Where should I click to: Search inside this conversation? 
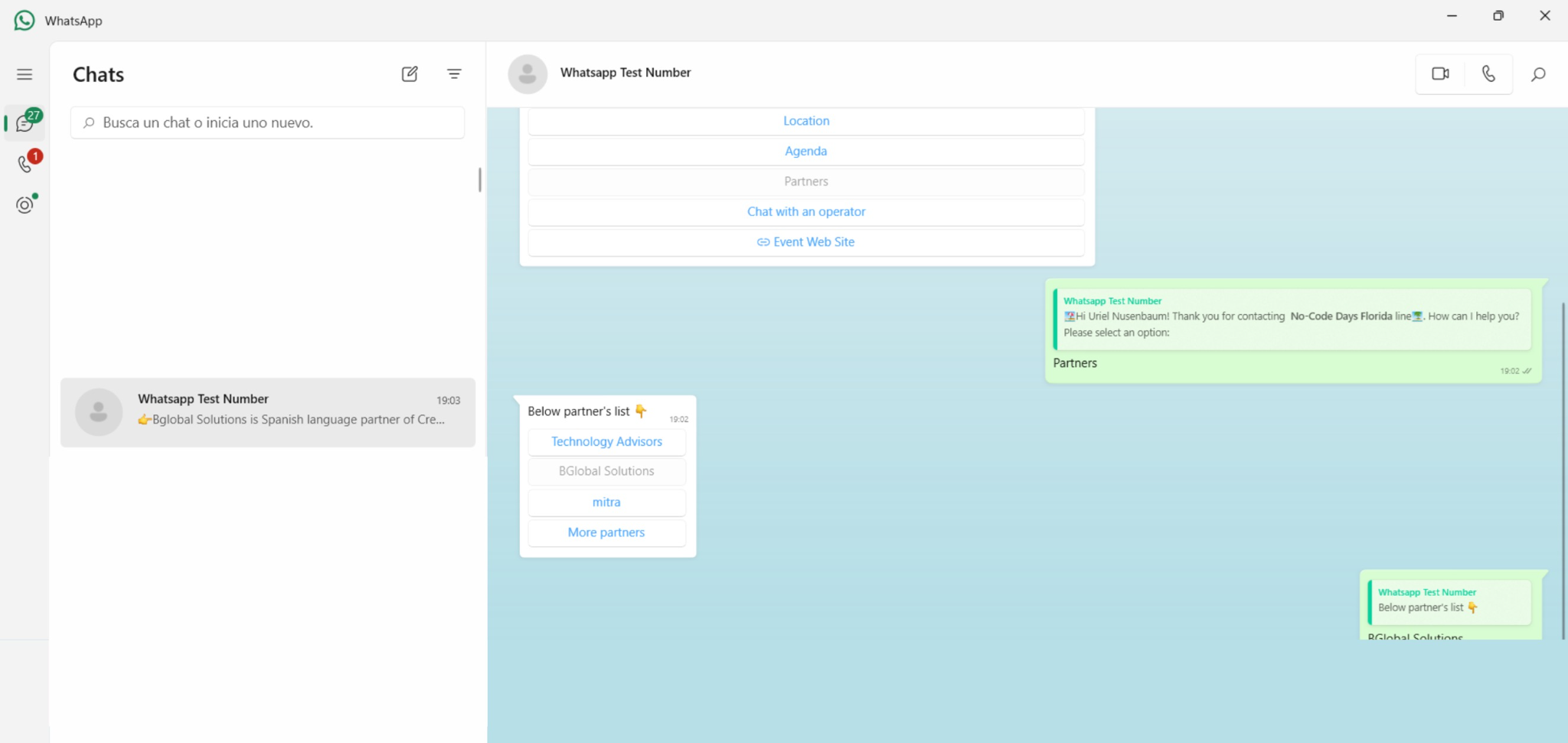pyautogui.click(x=1538, y=74)
